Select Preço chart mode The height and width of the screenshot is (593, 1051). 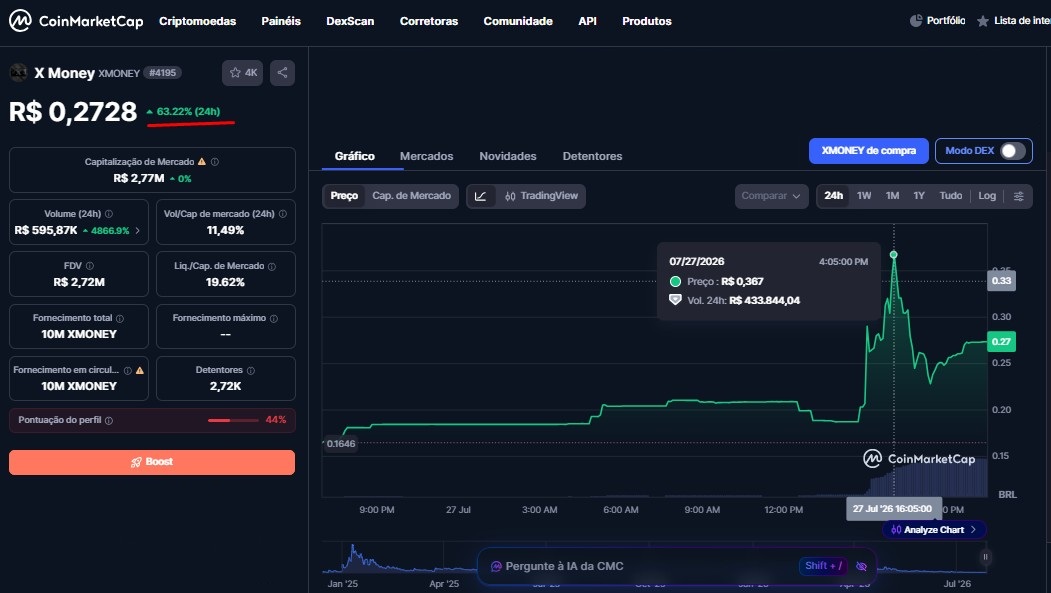pos(344,196)
